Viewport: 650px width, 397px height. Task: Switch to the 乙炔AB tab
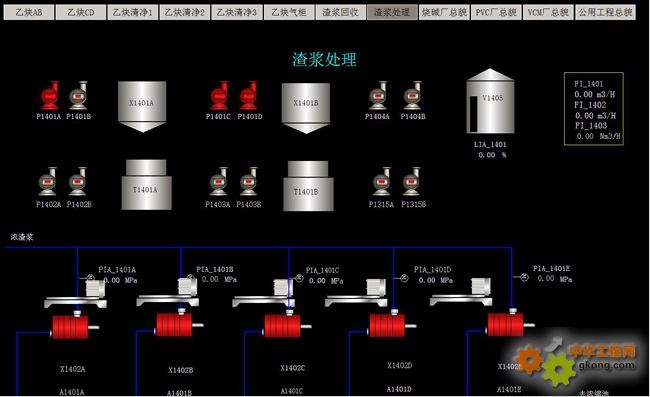click(x=29, y=12)
